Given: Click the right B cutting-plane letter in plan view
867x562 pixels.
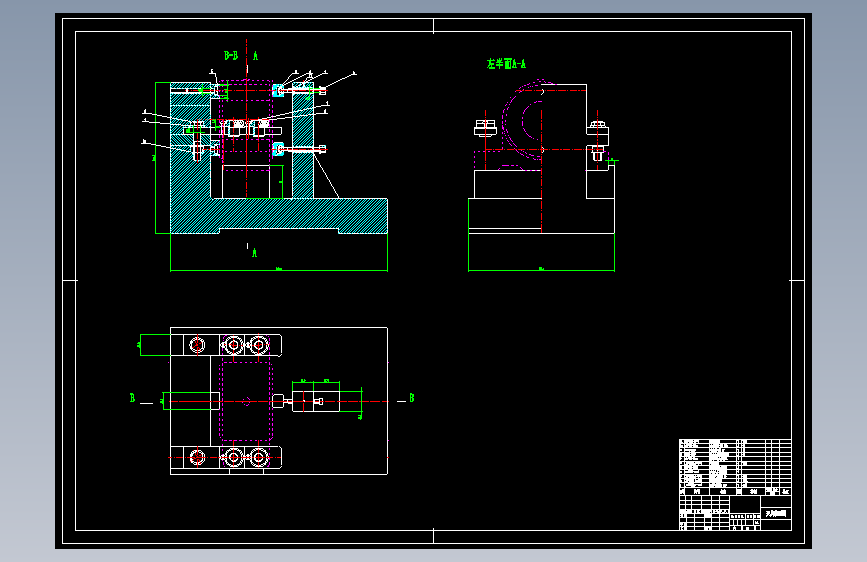Looking at the screenshot, I should tap(411, 398).
